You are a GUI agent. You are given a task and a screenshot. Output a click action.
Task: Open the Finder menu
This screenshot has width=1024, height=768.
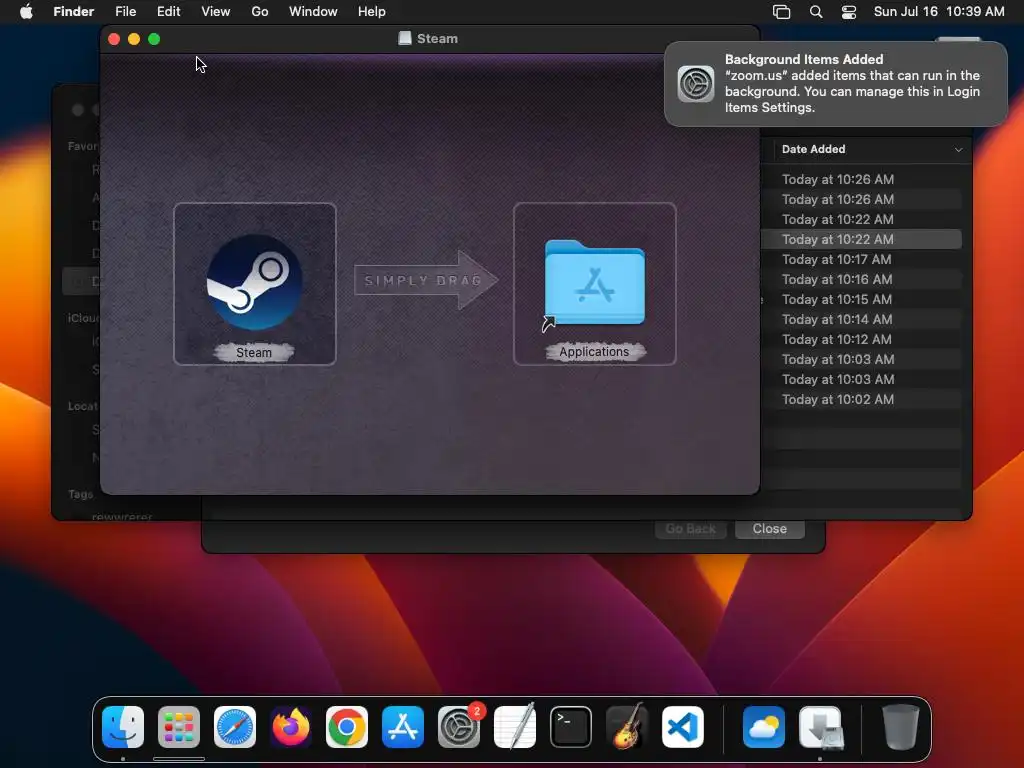[x=74, y=12]
